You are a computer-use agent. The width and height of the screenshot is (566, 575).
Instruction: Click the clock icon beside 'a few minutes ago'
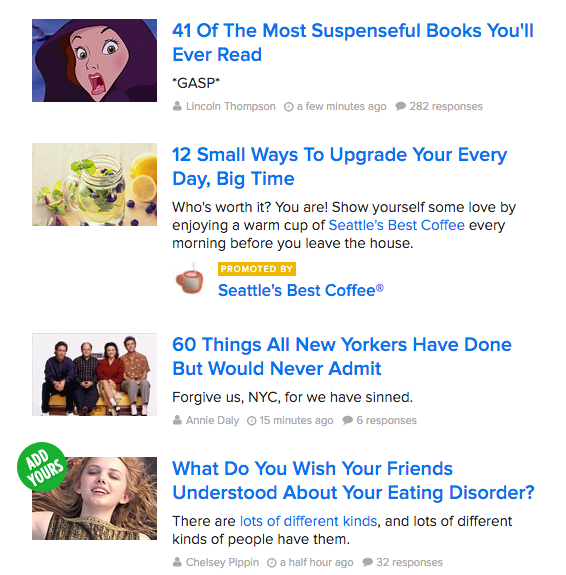click(x=289, y=107)
